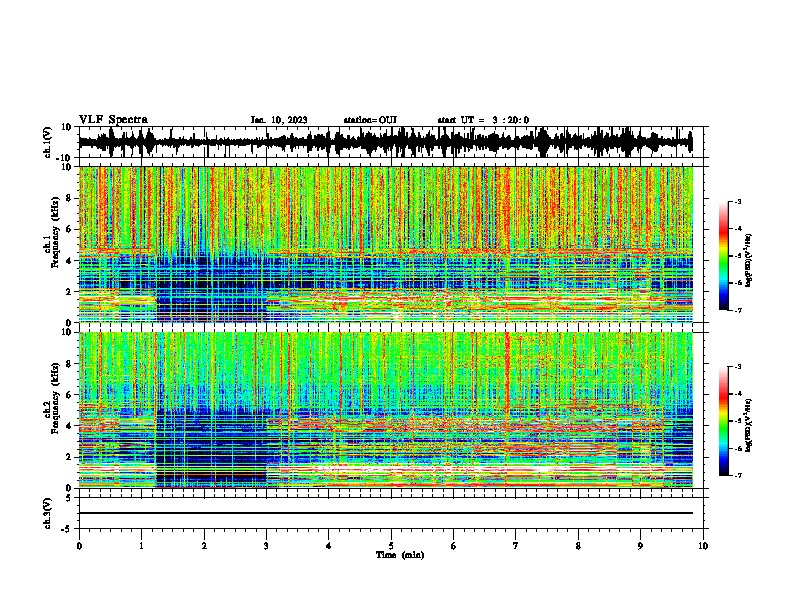Select the "ch.1(V)" axis label
The width and height of the screenshot is (792, 612).
click(x=48, y=142)
